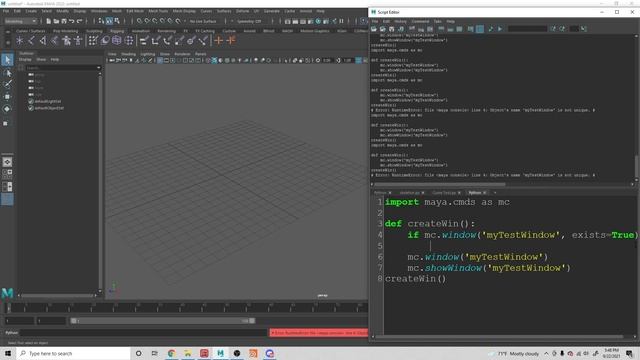Screen dimensions: 640x360
Task: Open the Script Editor Command menu
Action: [420, 21]
